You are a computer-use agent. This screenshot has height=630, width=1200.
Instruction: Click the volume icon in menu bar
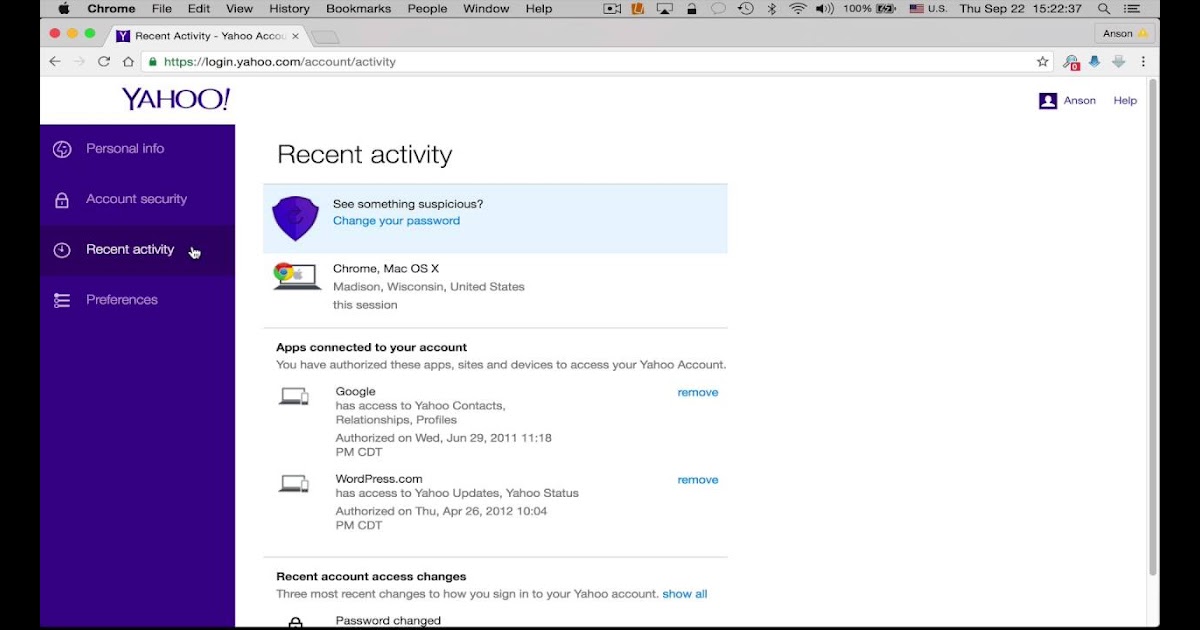pyautogui.click(x=825, y=9)
